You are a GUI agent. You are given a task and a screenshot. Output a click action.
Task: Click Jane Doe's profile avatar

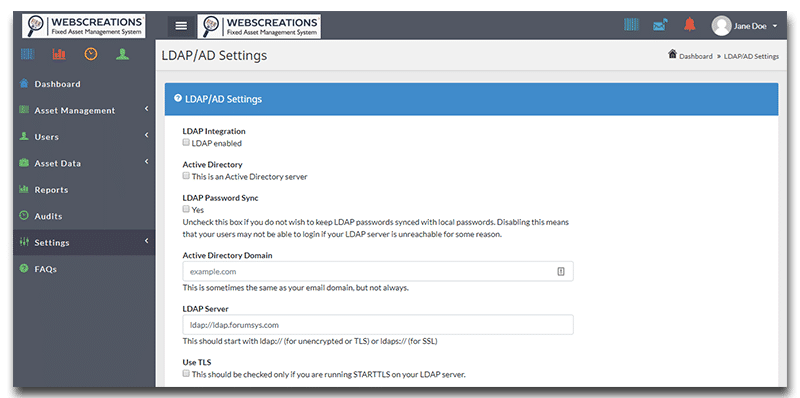coord(721,26)
